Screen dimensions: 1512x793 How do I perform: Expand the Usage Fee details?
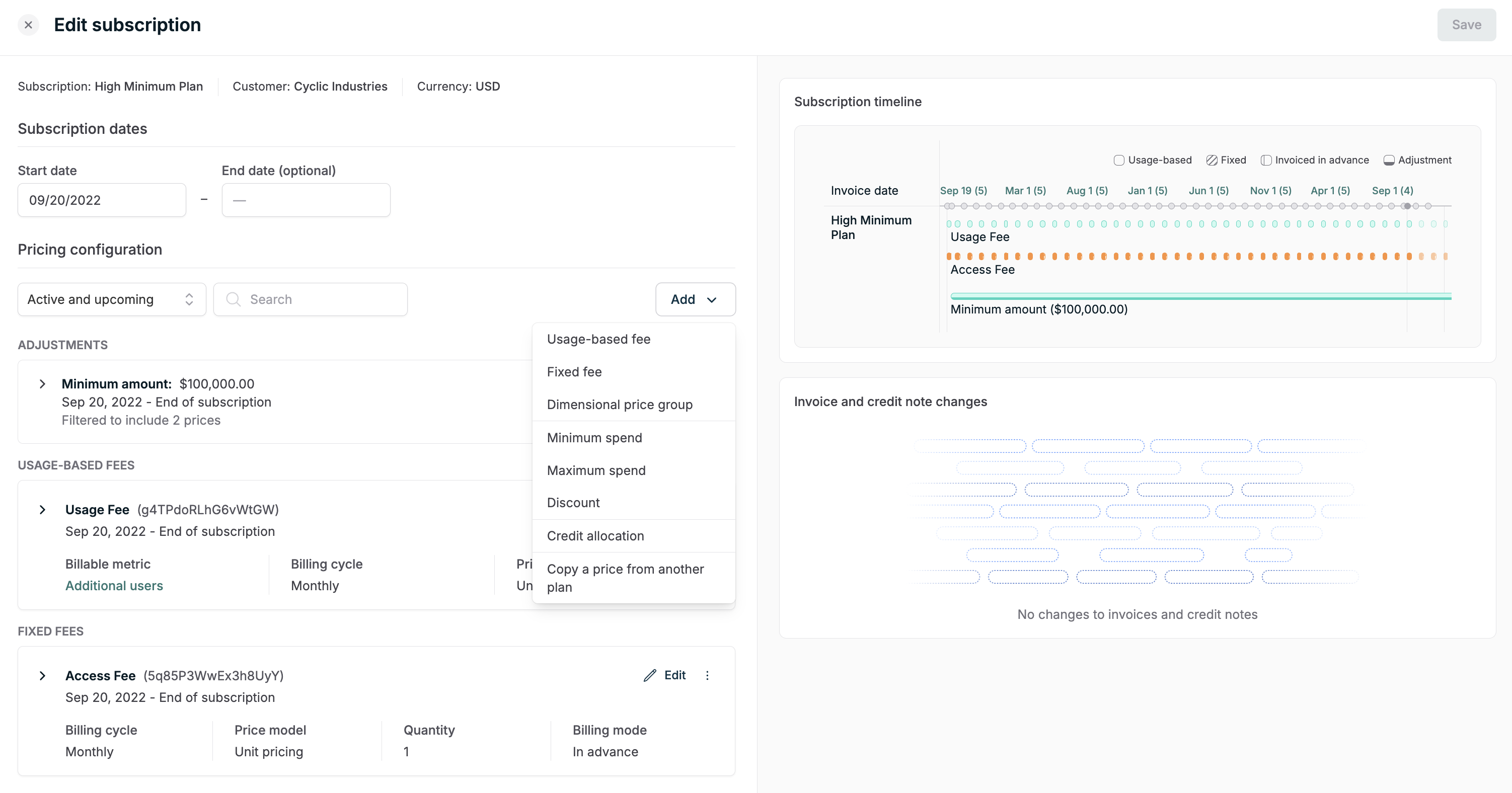tap(42, 510)
